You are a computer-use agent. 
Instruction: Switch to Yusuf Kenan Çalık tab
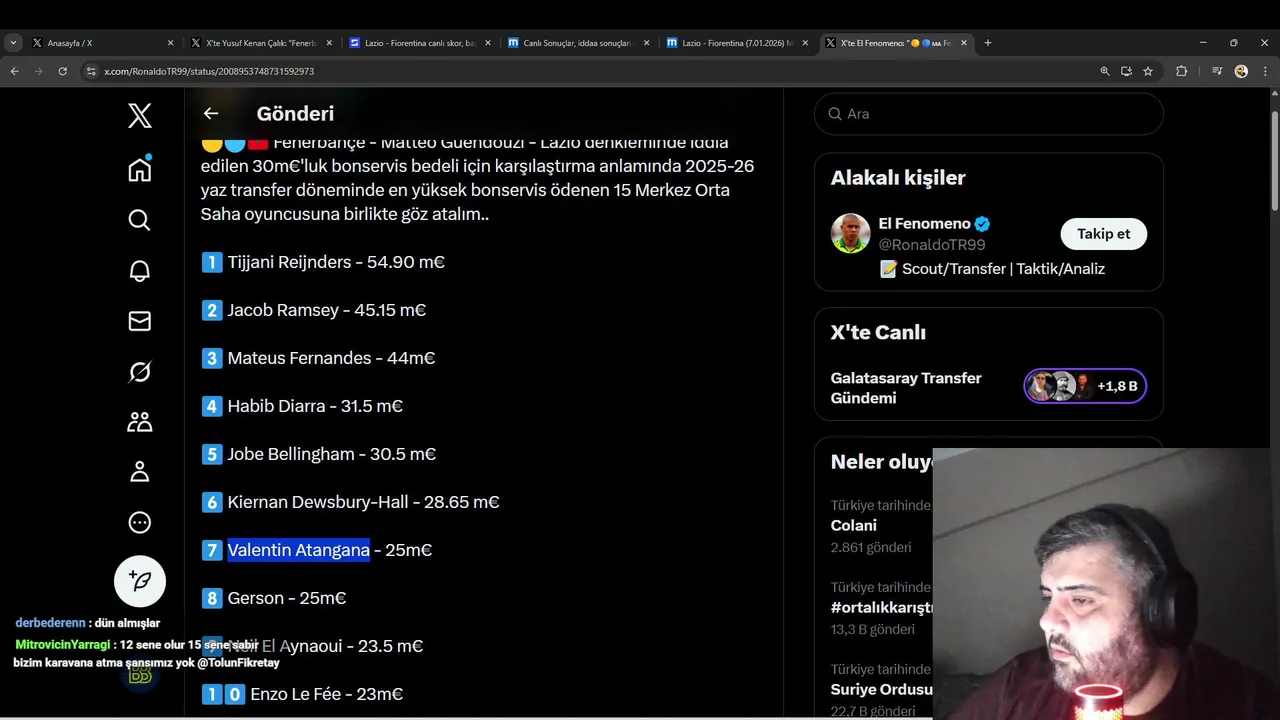click(261, 43)
